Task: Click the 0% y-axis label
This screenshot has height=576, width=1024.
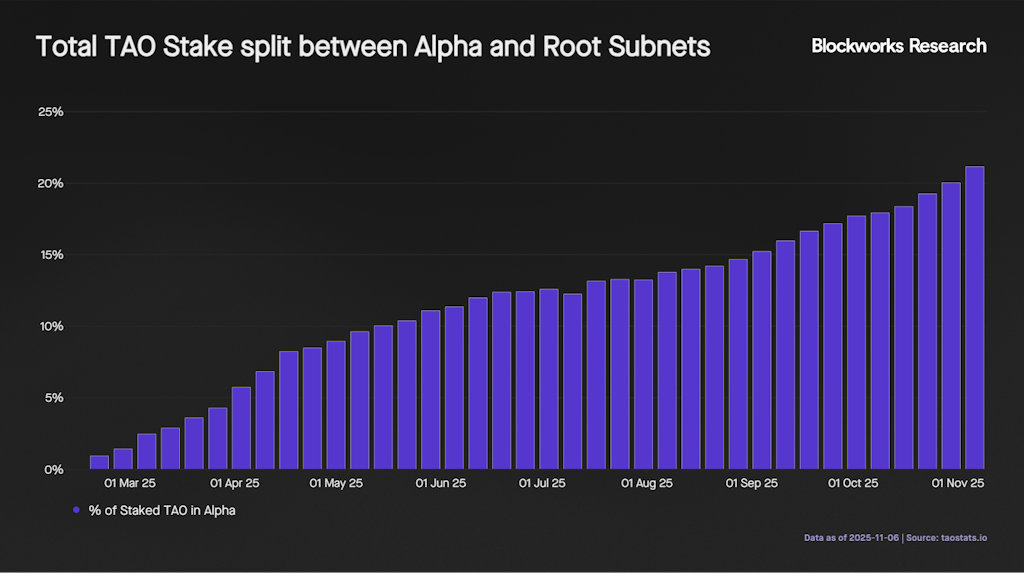Action: (x=54, y=469)
